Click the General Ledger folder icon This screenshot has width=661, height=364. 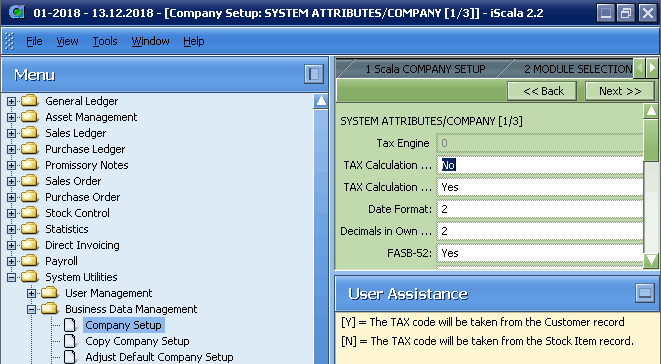pyautogui.click(x=30, y=101)
